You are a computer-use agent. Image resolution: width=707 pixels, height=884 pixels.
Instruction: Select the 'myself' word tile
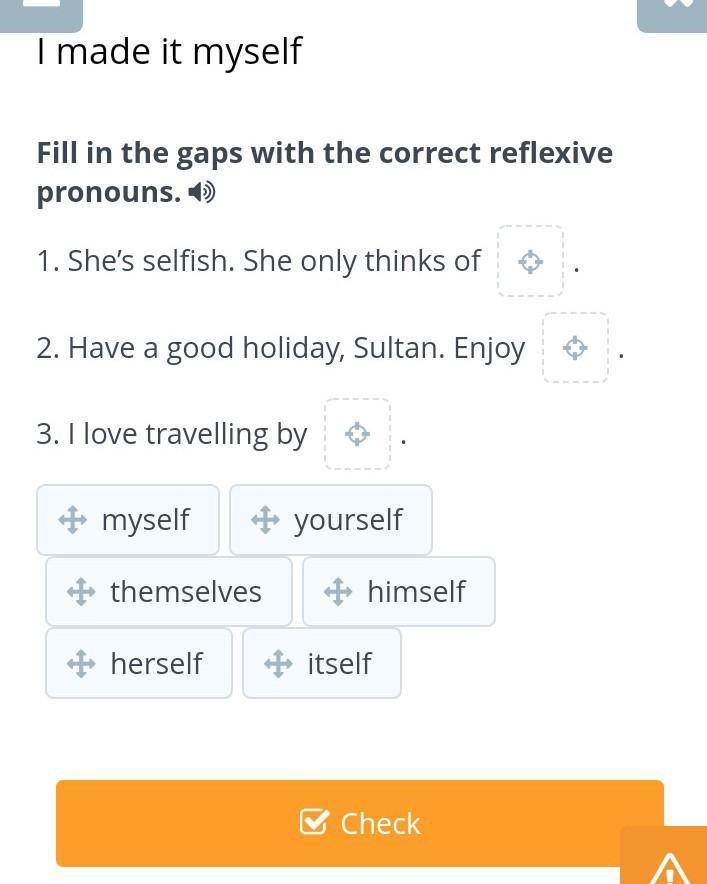128,520
